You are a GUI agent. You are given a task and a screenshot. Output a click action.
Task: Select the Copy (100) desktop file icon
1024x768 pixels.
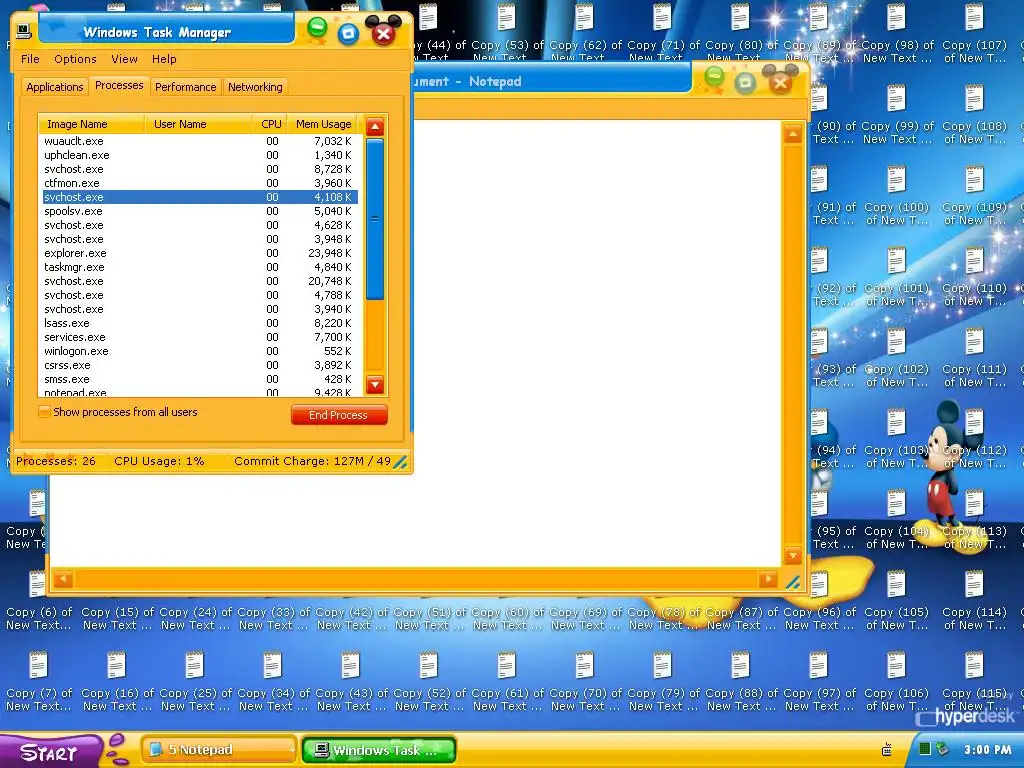pyautogui.click(x=896, y=179)
